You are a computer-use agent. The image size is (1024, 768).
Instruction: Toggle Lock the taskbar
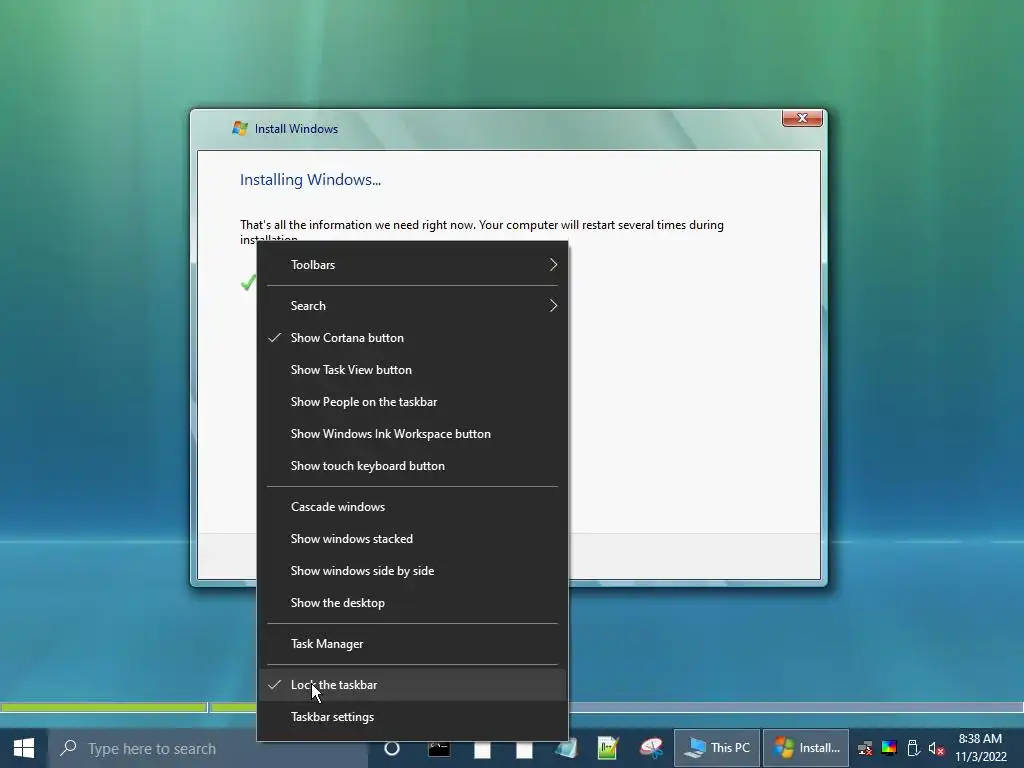pos(413,684)
